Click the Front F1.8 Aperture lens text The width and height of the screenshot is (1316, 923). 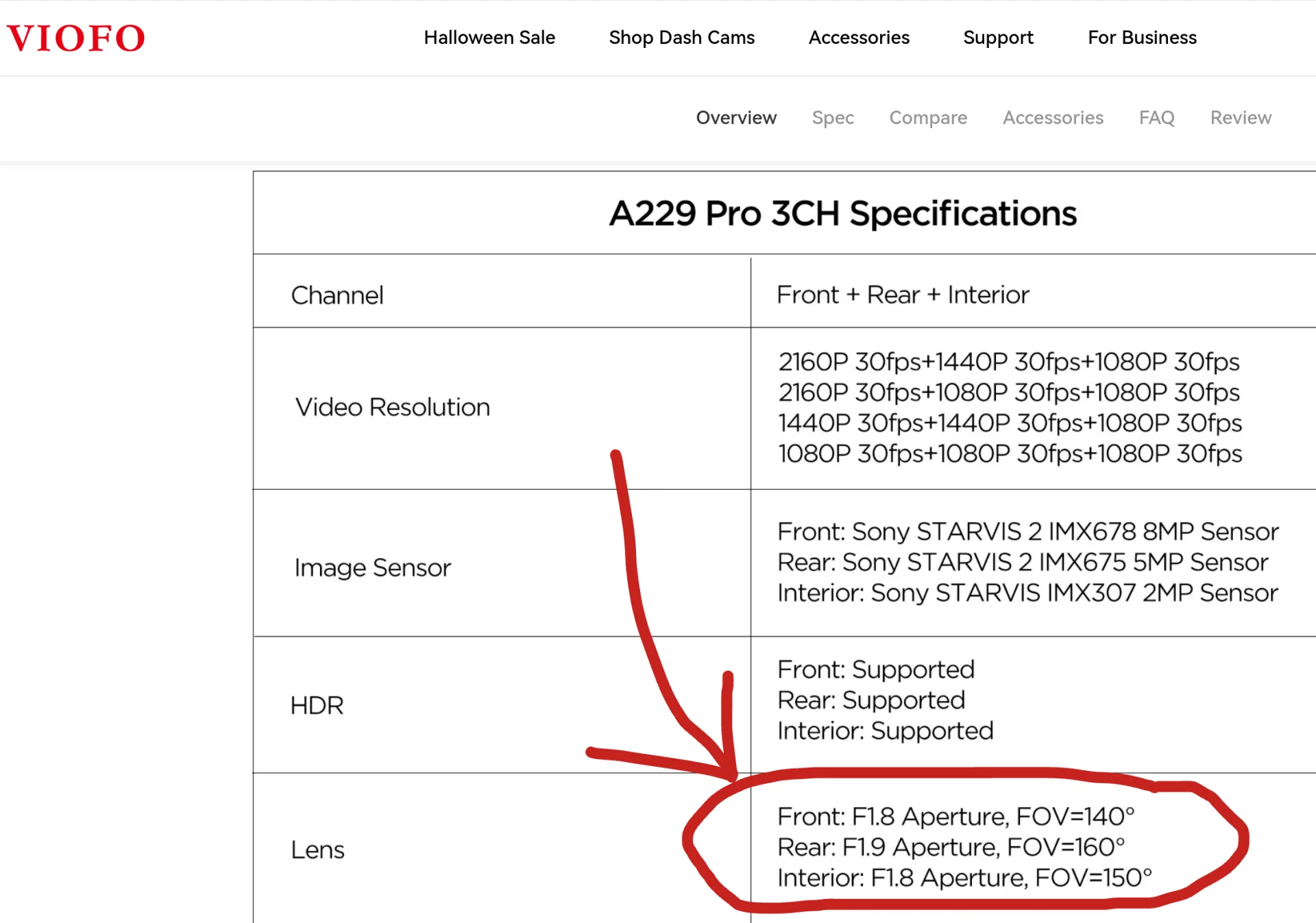[955, 816]
